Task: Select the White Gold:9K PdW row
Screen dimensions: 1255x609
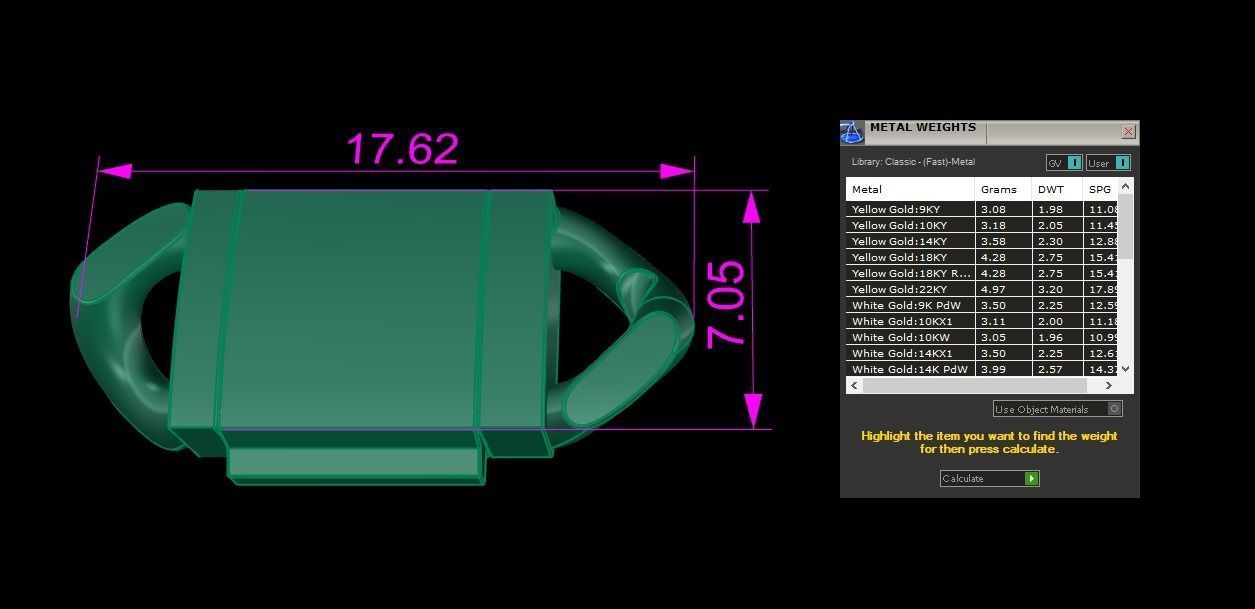Action: pyautogui.click(x=982, y=305)
